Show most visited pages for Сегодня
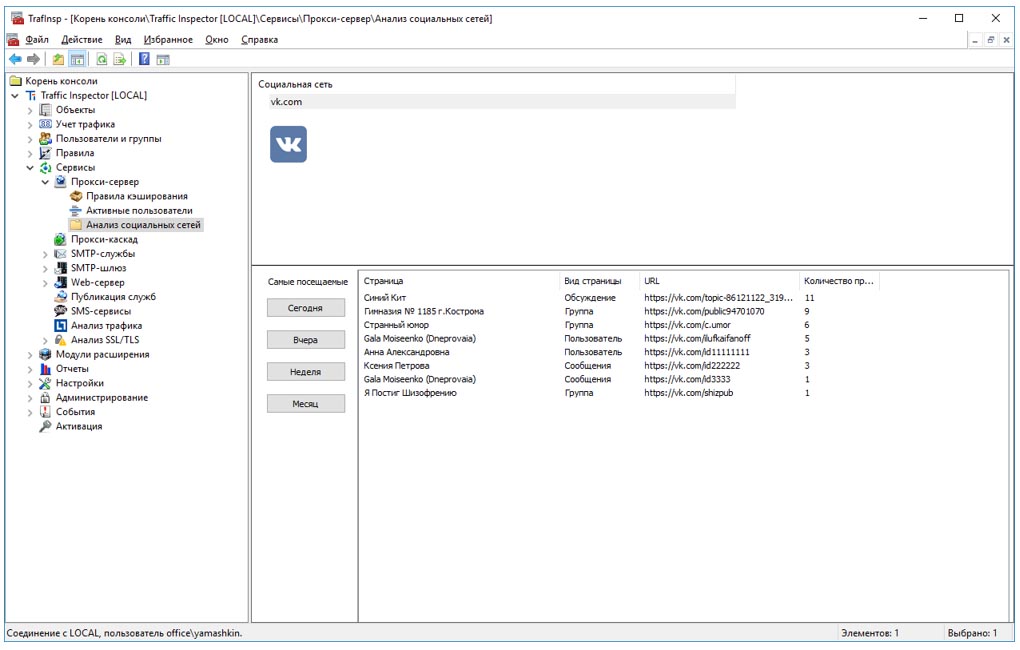The height and width of the screenshot is (650, 1020). coord(306,308)
